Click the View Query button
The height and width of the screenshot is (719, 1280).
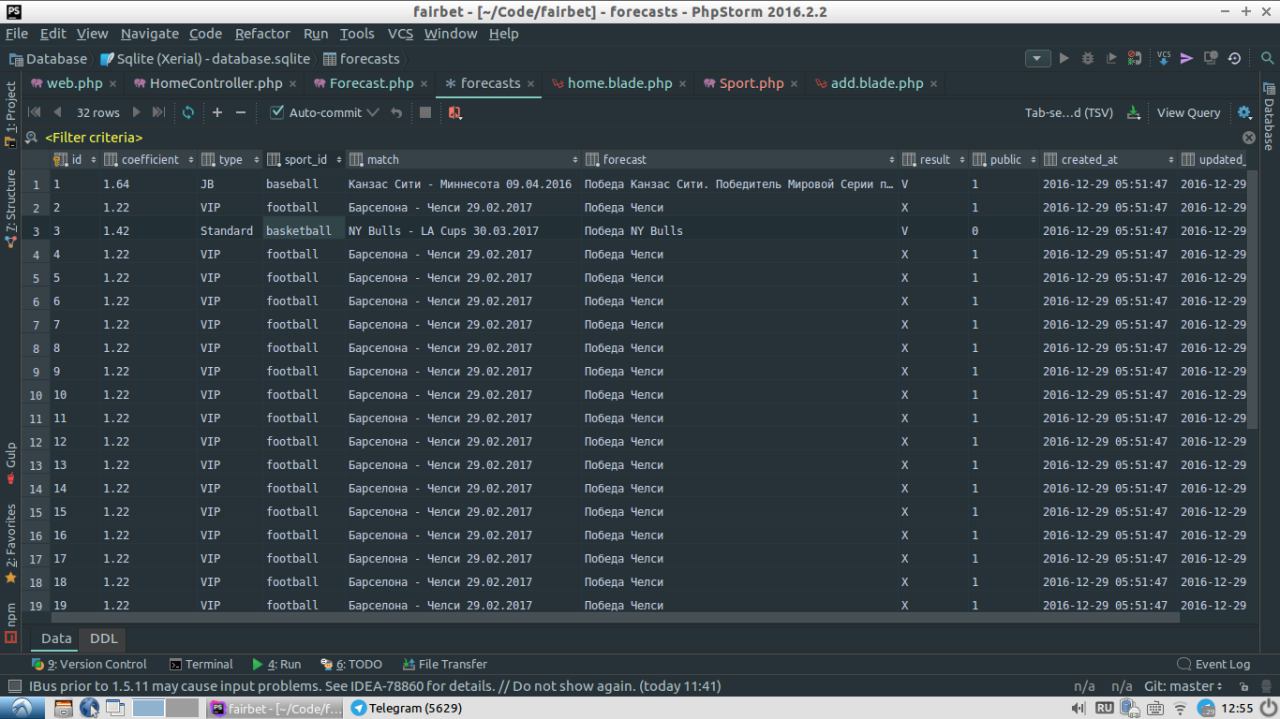tap(1188, 113)
